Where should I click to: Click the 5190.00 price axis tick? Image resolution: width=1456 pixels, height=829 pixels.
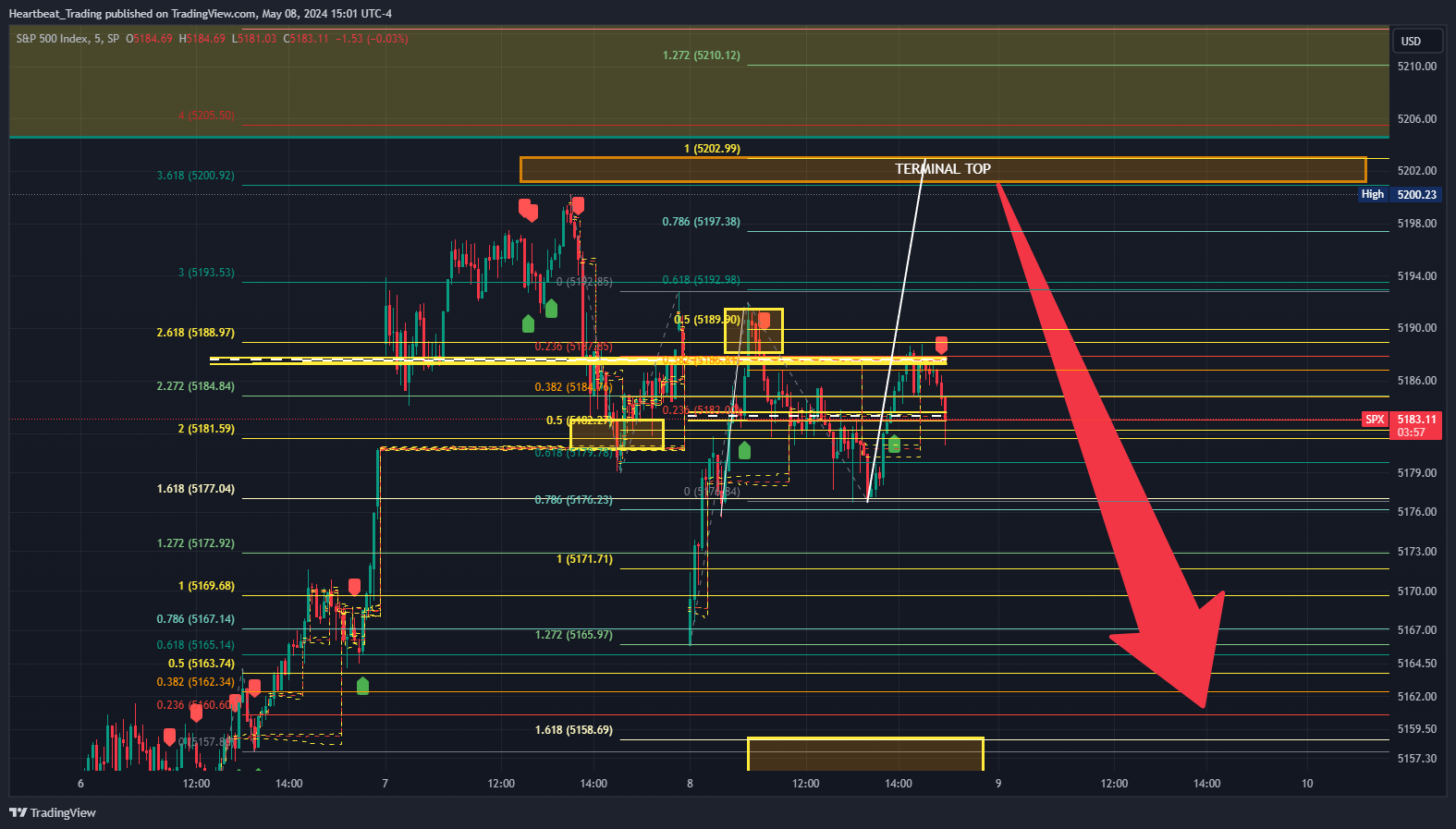click(1416, 328)
